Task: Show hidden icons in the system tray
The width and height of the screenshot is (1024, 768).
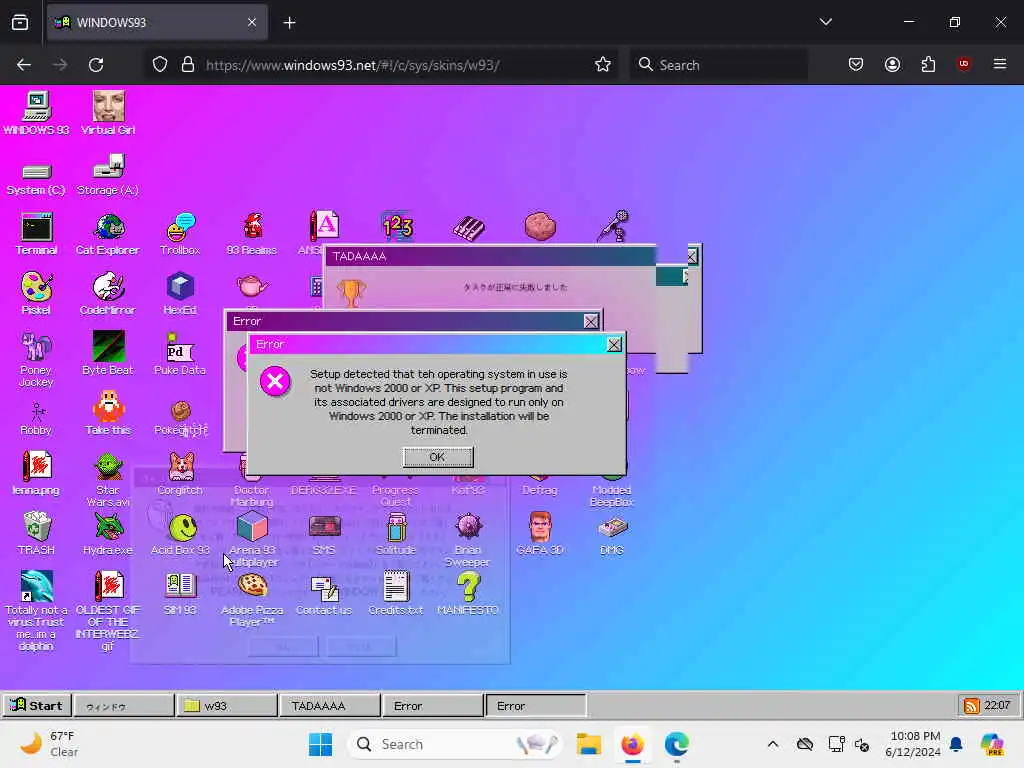Action: pos(773,744)
